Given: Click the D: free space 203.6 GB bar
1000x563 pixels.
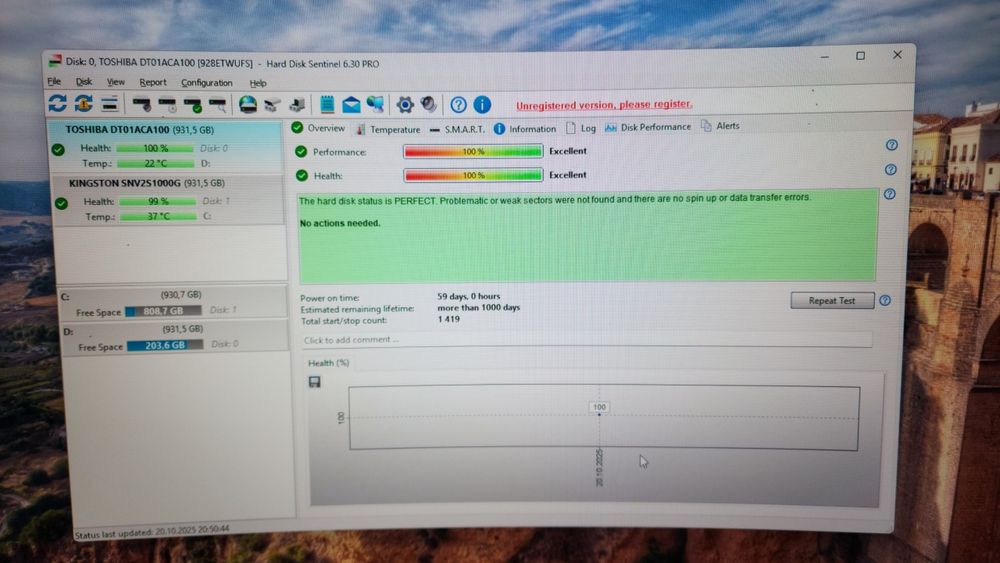Looking at the screenshot, I should pyautogui.click(x=165, y=345).
